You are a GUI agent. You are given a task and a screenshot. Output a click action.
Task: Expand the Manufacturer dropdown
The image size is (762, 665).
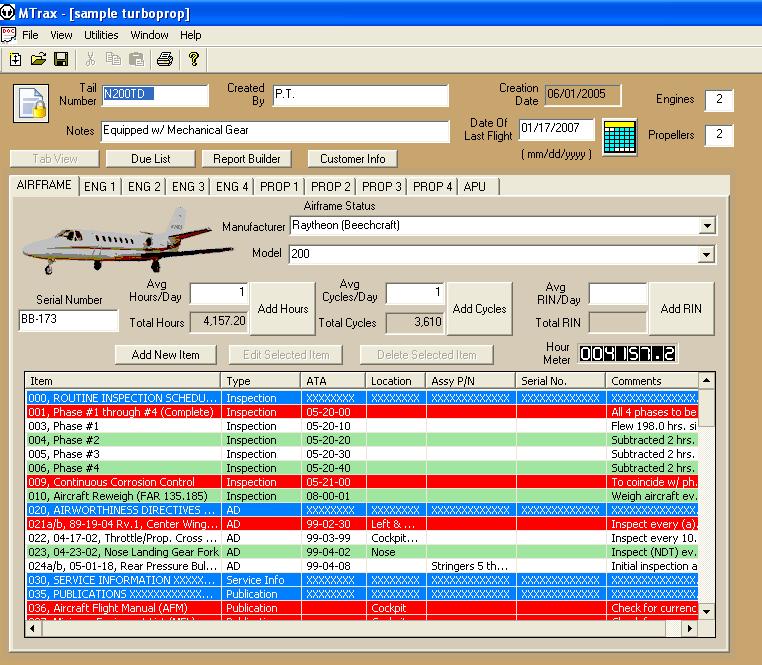click(707, 226)
